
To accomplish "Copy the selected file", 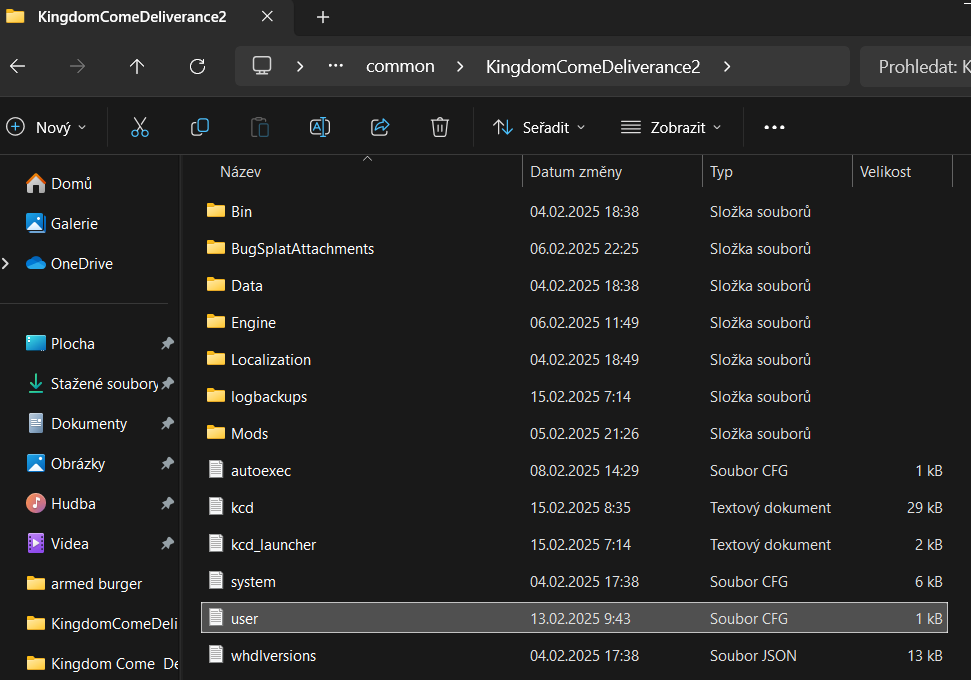I will pos(199,128).
